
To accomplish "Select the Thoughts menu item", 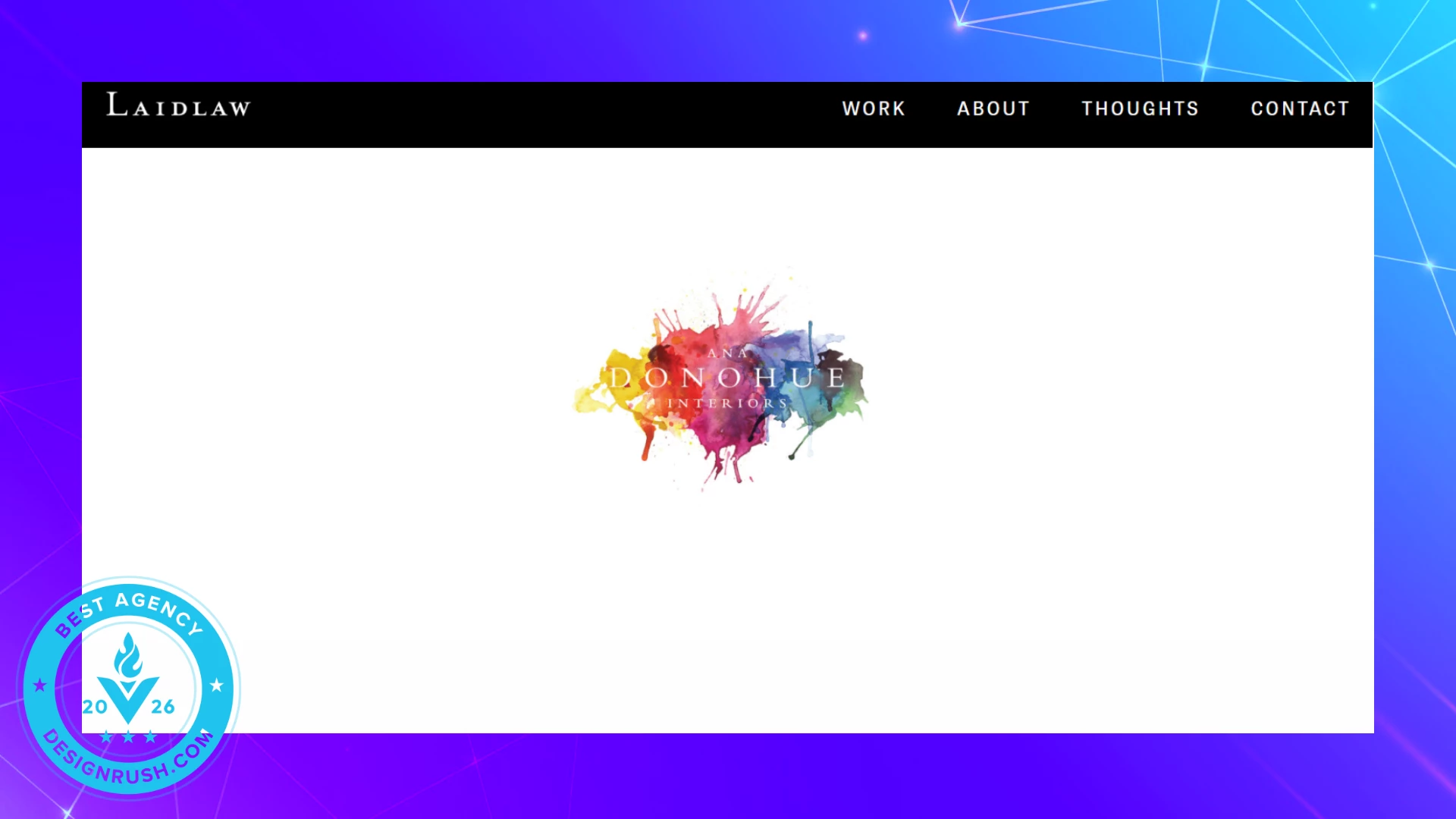I will (x=1140, y=108).
